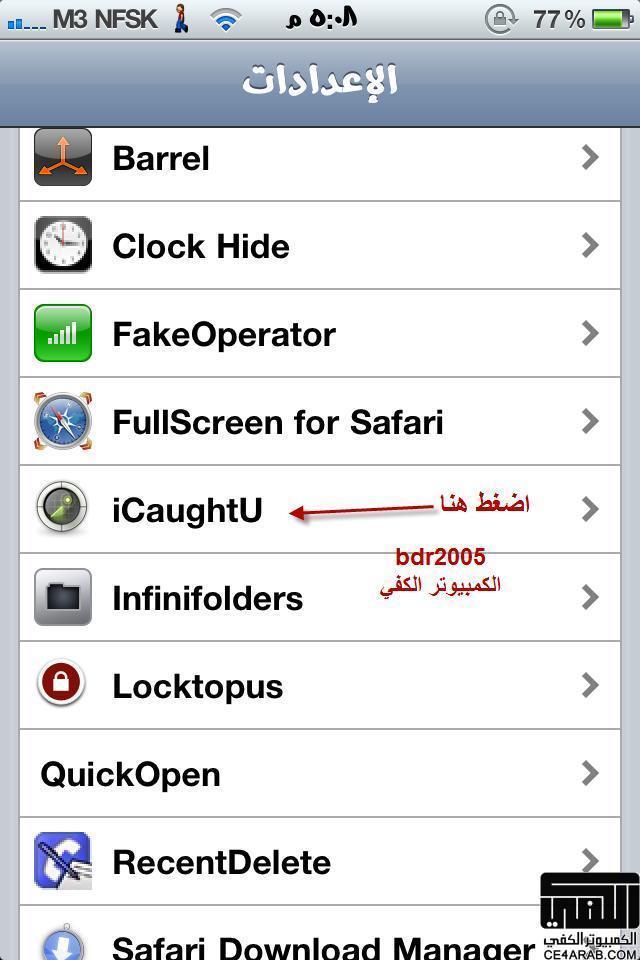This screenshot has width=640, height=960.
Task: Open QuickOpen preferences
Action: click(320, 773)
